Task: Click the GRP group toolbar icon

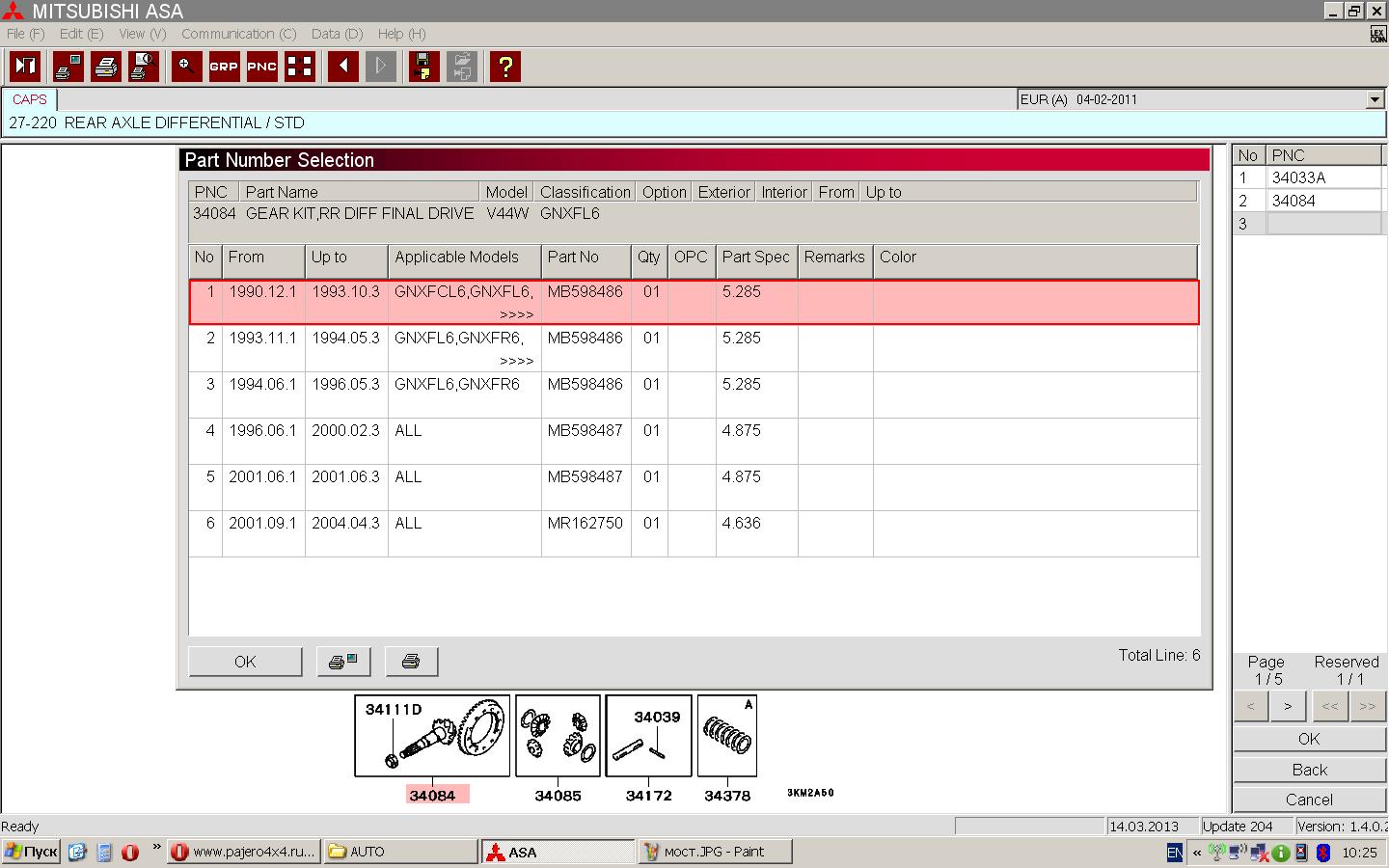Action: pos(224,67)
